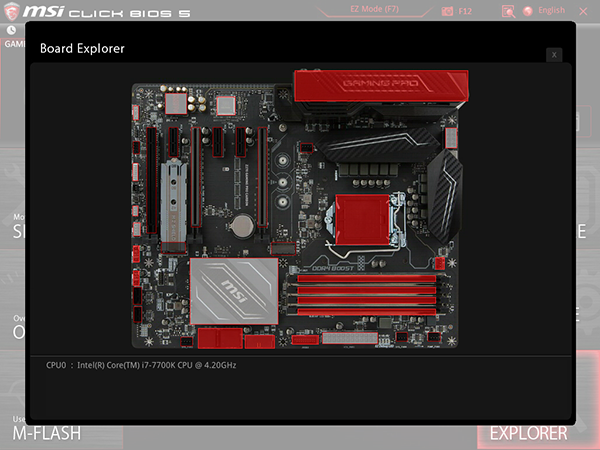This screenshot has width=600, height=450.
Task: Select the smaller red SATA block right of it
Action: point(260,341)
